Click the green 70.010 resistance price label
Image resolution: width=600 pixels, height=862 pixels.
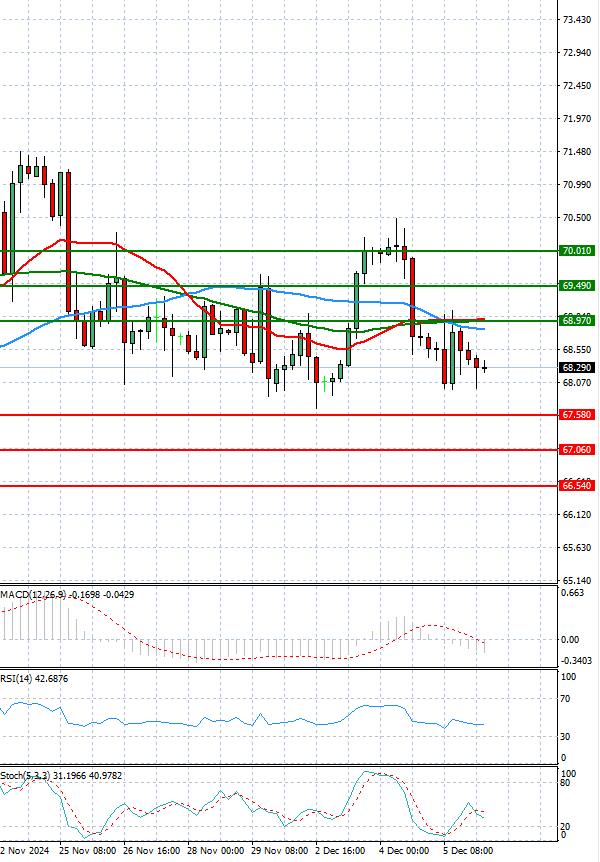point(577,251)
